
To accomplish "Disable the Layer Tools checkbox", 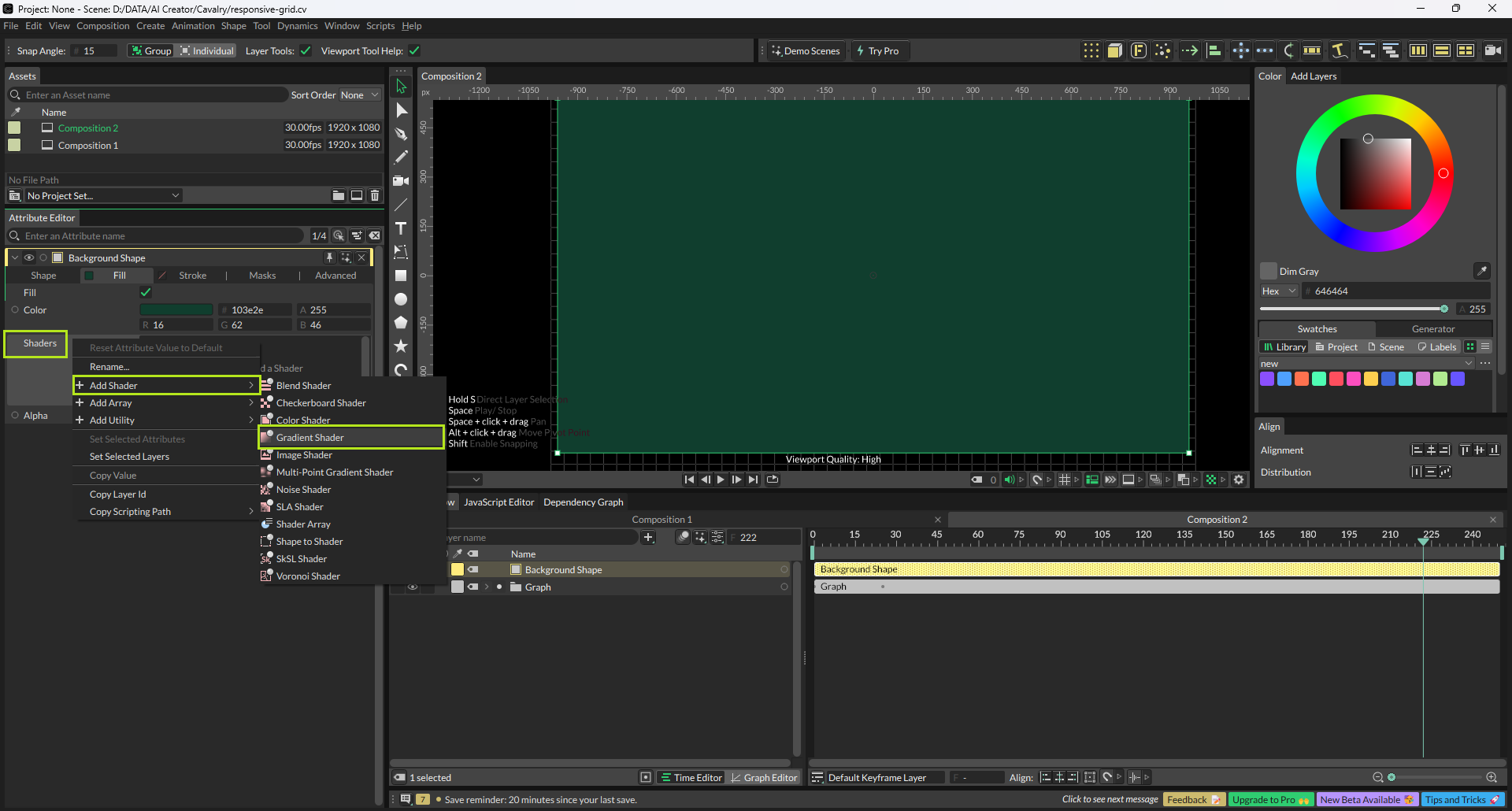I will point(306,51).
